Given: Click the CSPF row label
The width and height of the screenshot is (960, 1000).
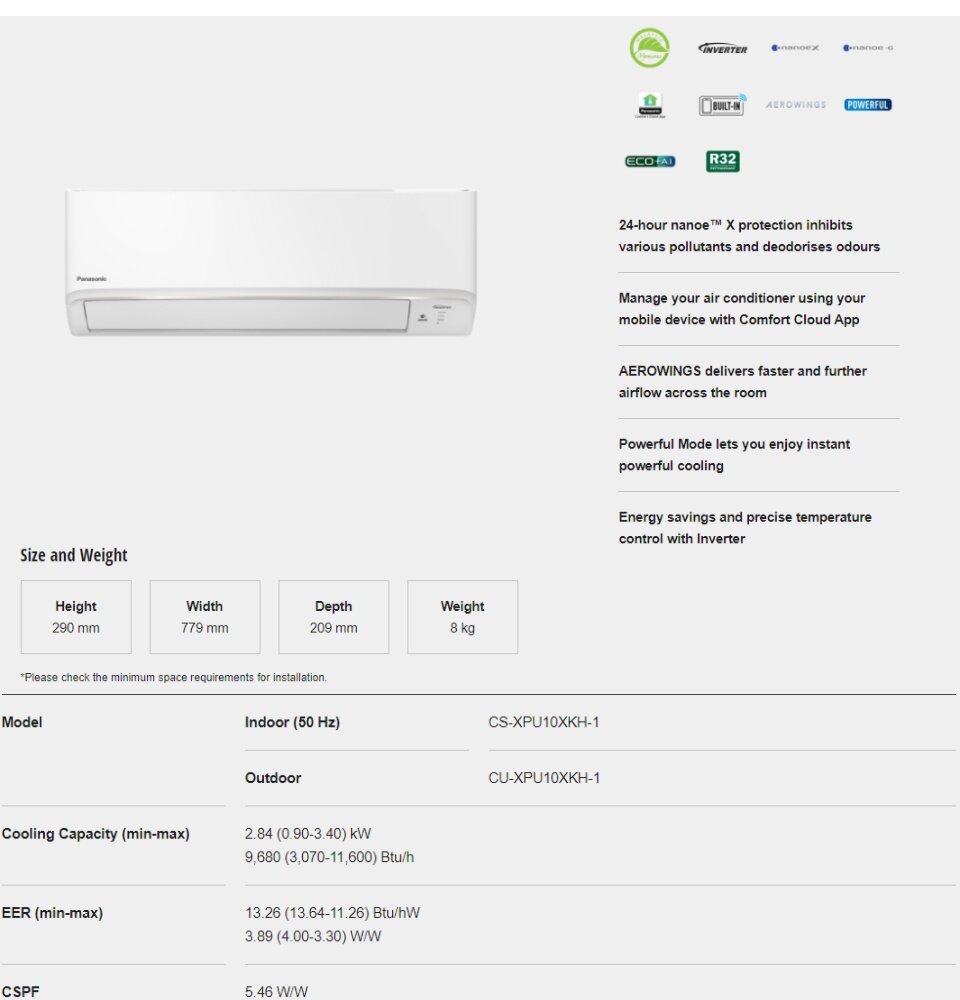Looking at the screenshot, I should (20, 992).
